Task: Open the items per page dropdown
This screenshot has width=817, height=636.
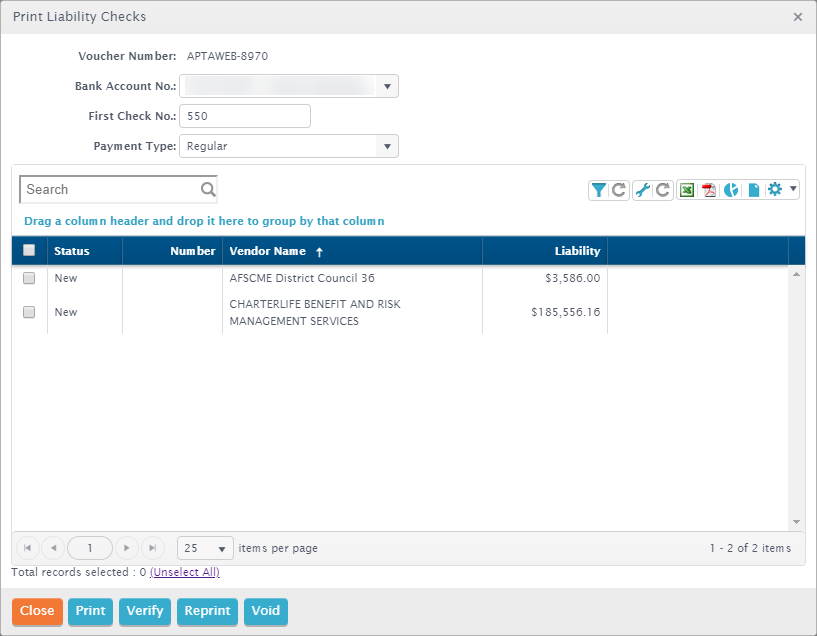Action: (x=221, y=548)
